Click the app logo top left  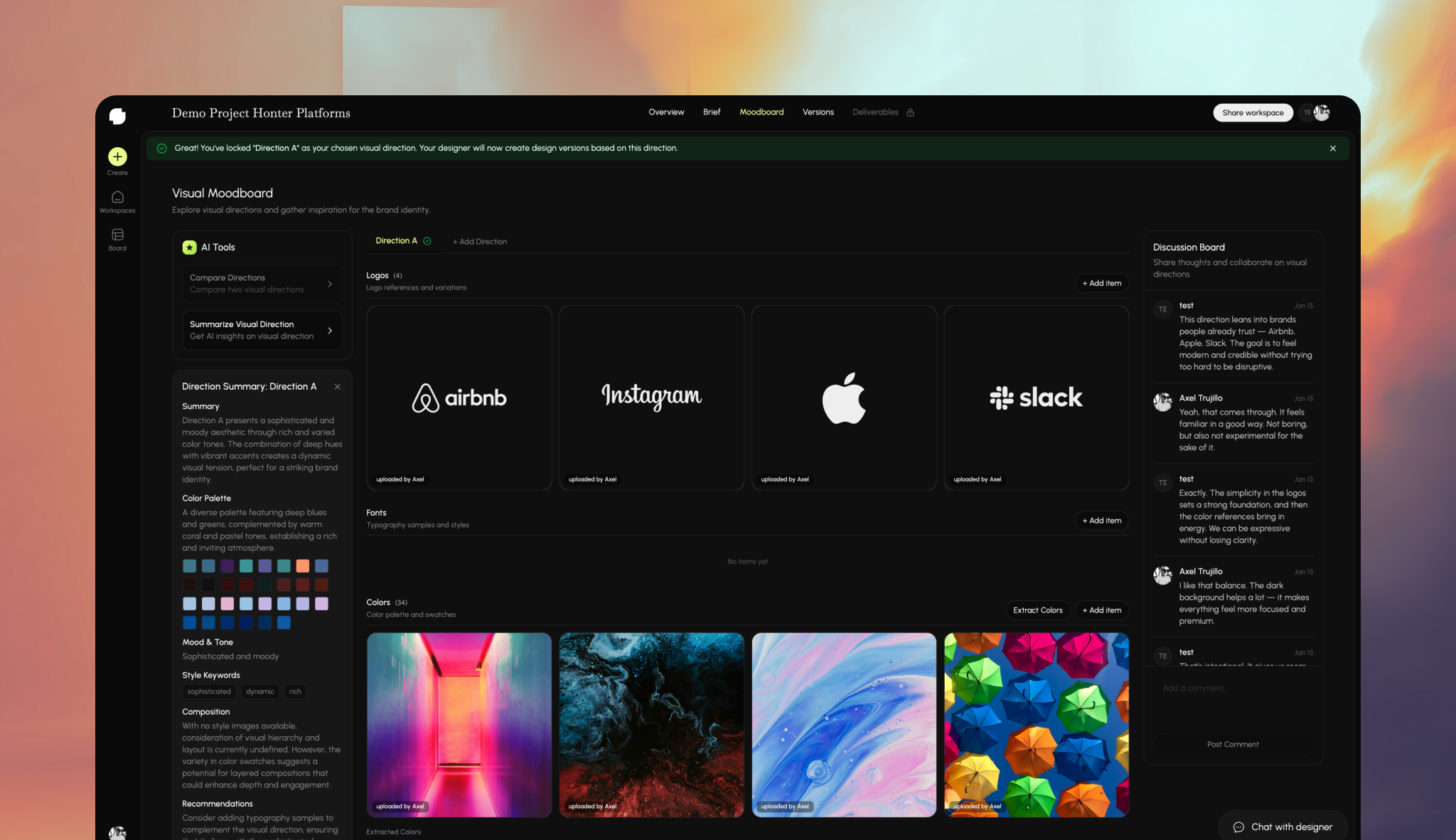(118, 115)
